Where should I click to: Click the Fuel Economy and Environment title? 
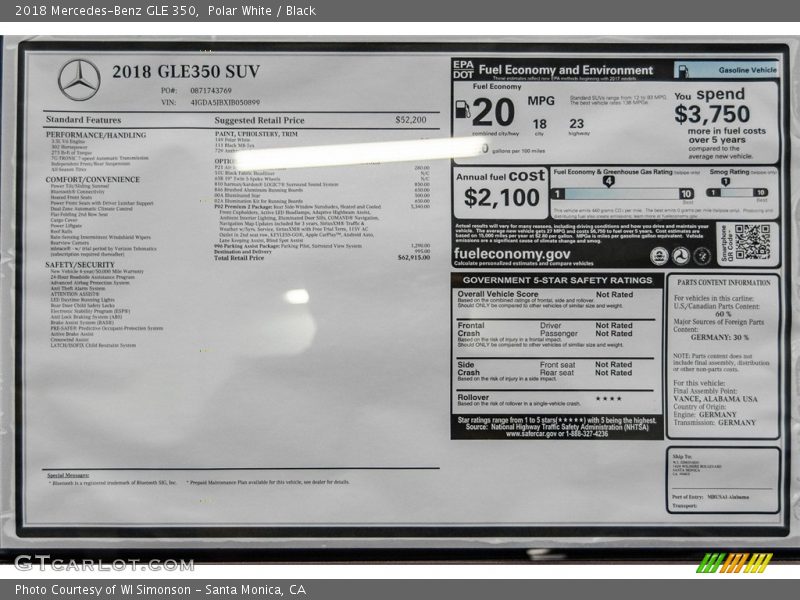point(565,70)
